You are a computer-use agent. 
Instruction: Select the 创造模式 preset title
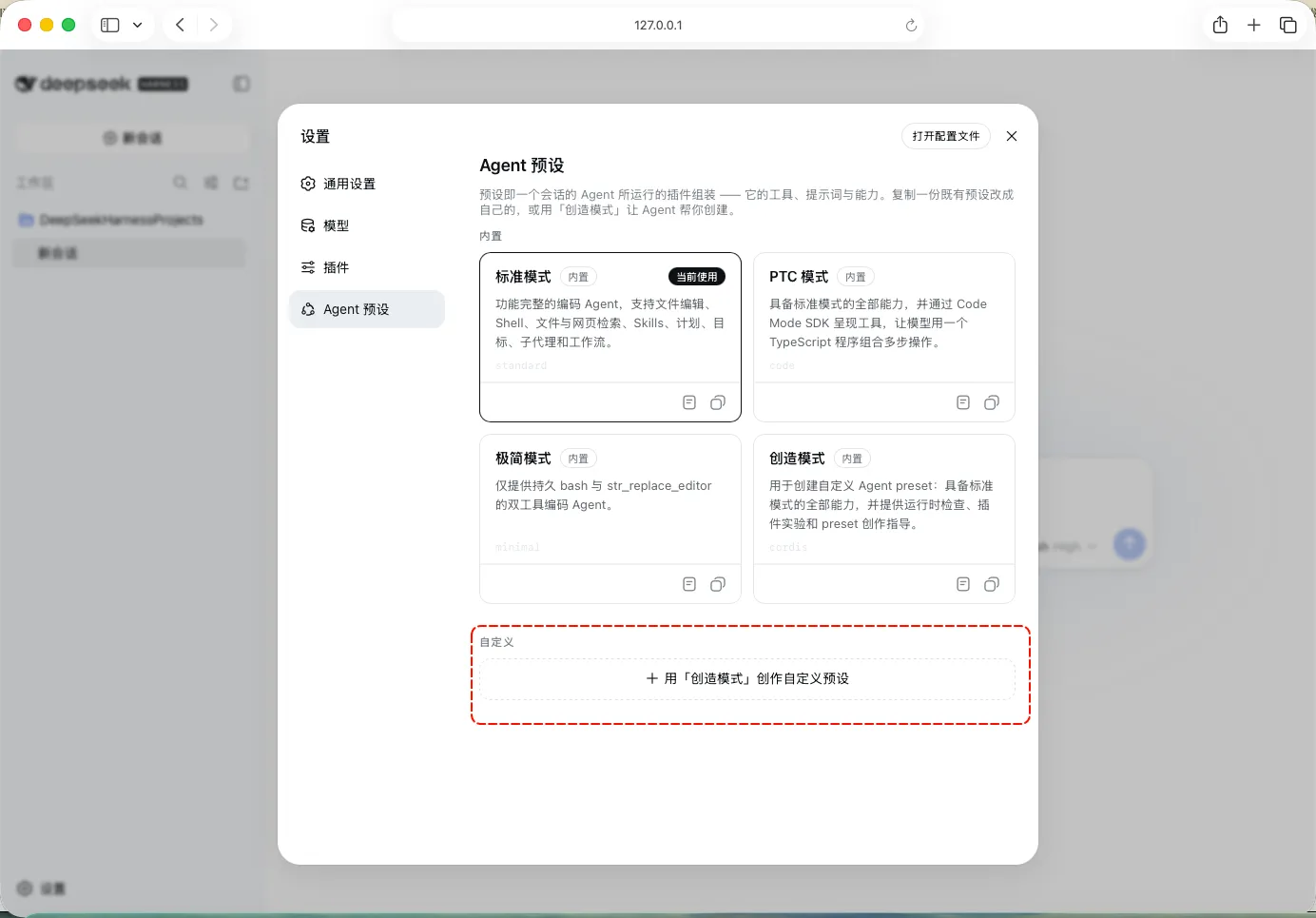point(797,459)
